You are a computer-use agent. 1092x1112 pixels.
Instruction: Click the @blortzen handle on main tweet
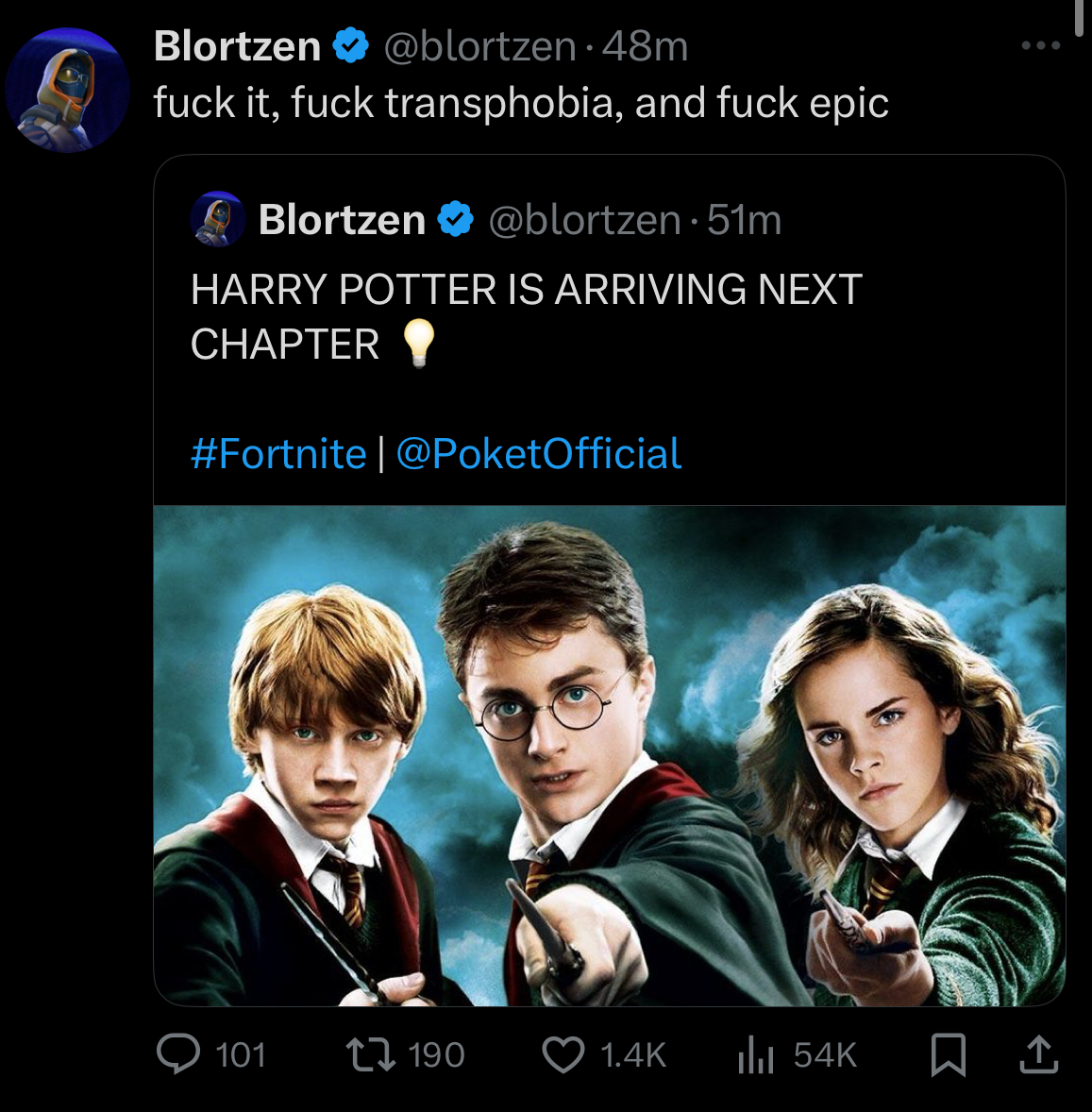(480, 47)
